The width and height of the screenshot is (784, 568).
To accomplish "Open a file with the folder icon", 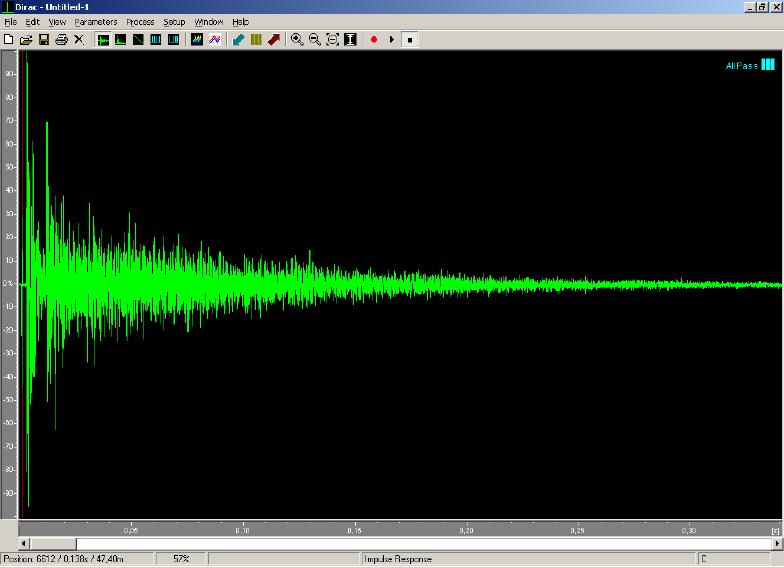I will tap(26, 39).
